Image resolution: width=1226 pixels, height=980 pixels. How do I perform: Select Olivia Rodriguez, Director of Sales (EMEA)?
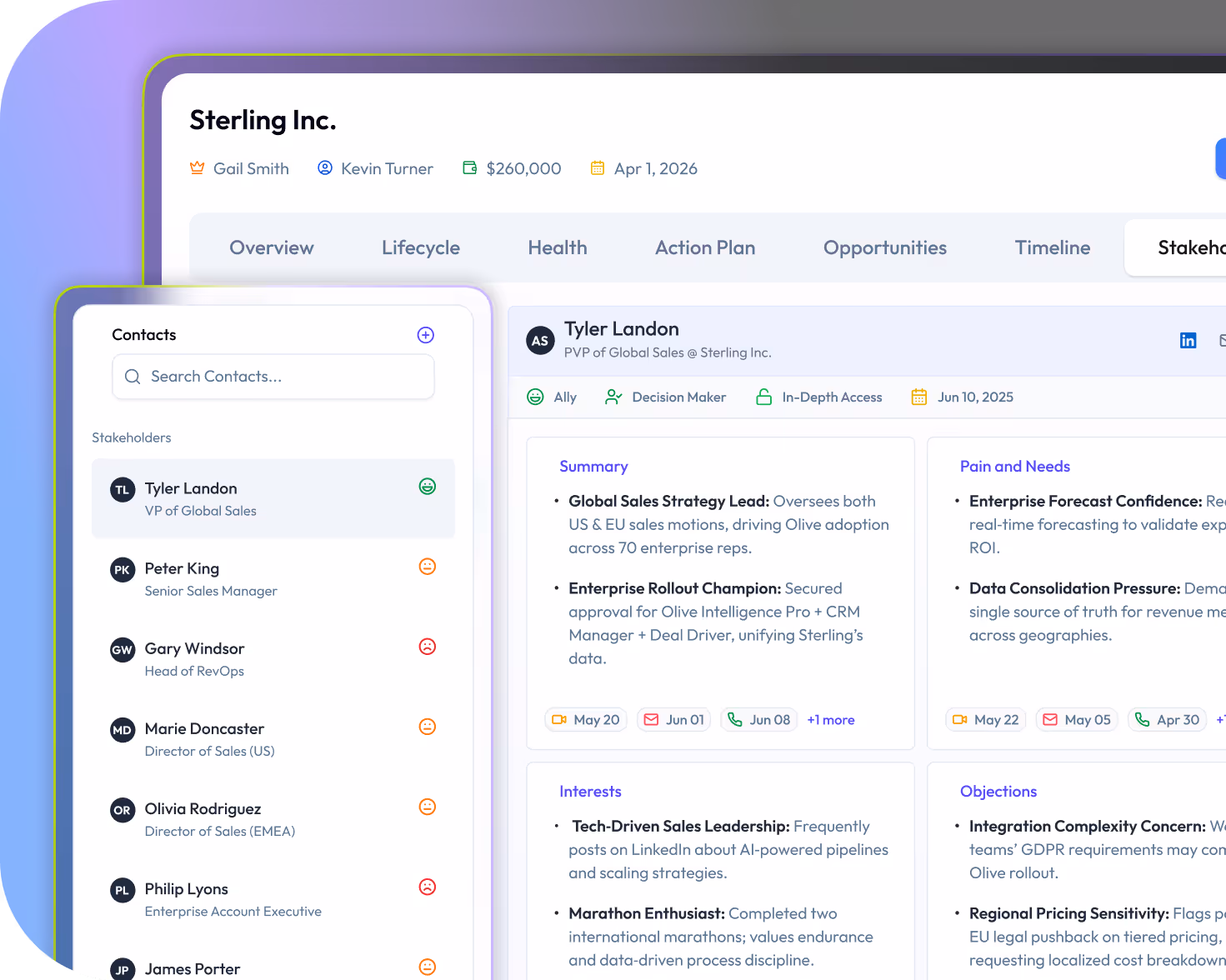273,818
